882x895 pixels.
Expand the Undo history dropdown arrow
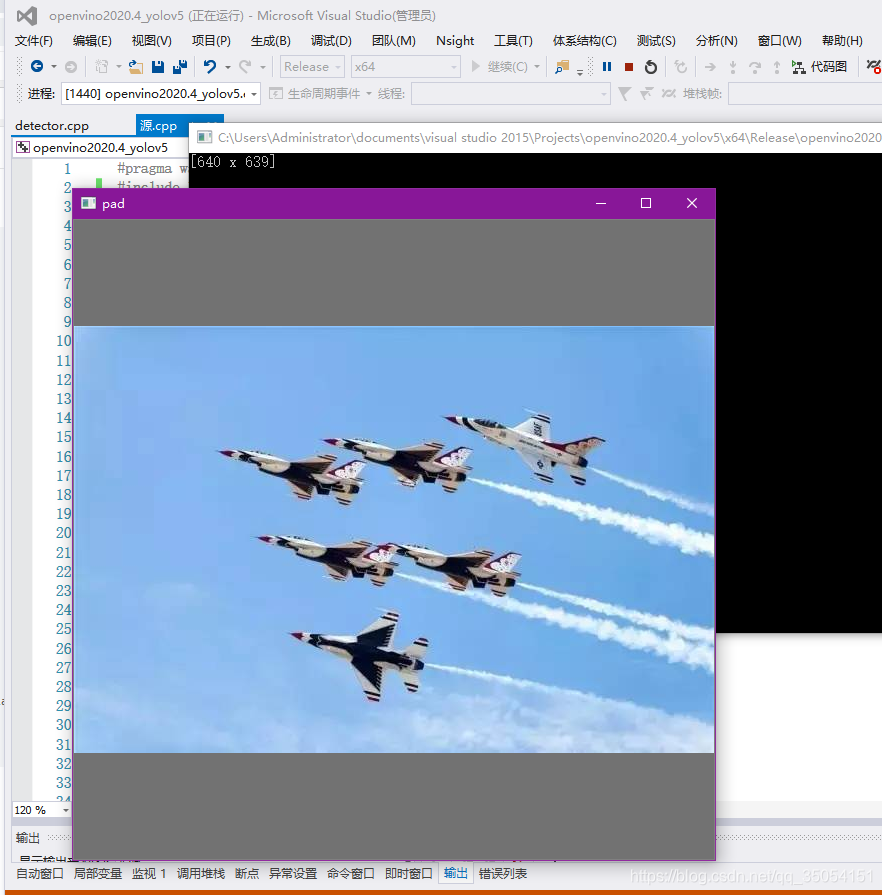pos(227,67)
